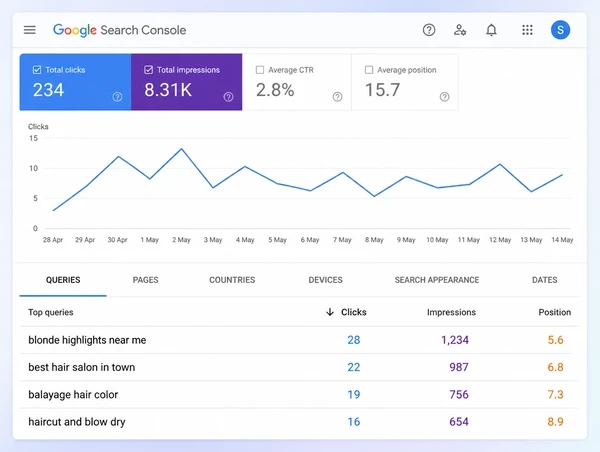Click the 654 impressions cell
Viewport: 600px width, 452px height.
(459, 422)
